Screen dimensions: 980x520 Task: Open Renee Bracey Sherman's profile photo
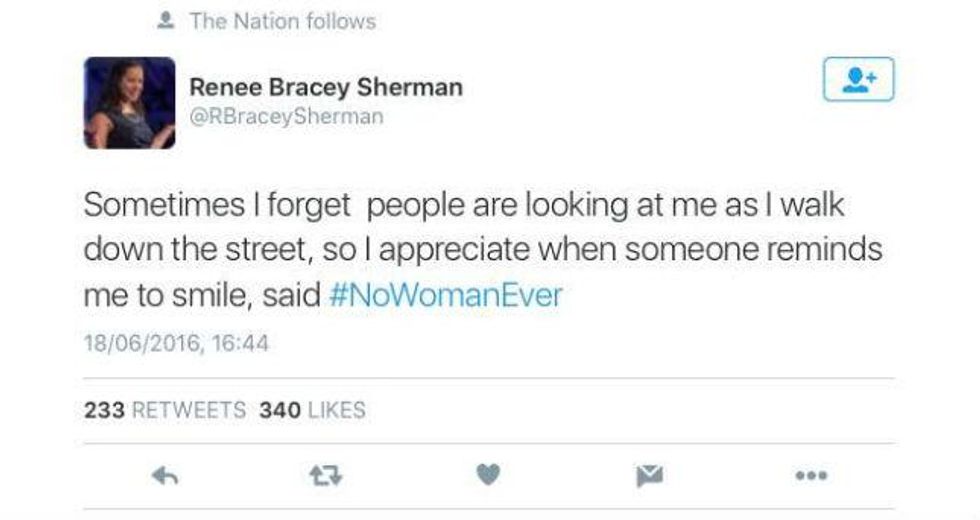(x=130, y=103)
